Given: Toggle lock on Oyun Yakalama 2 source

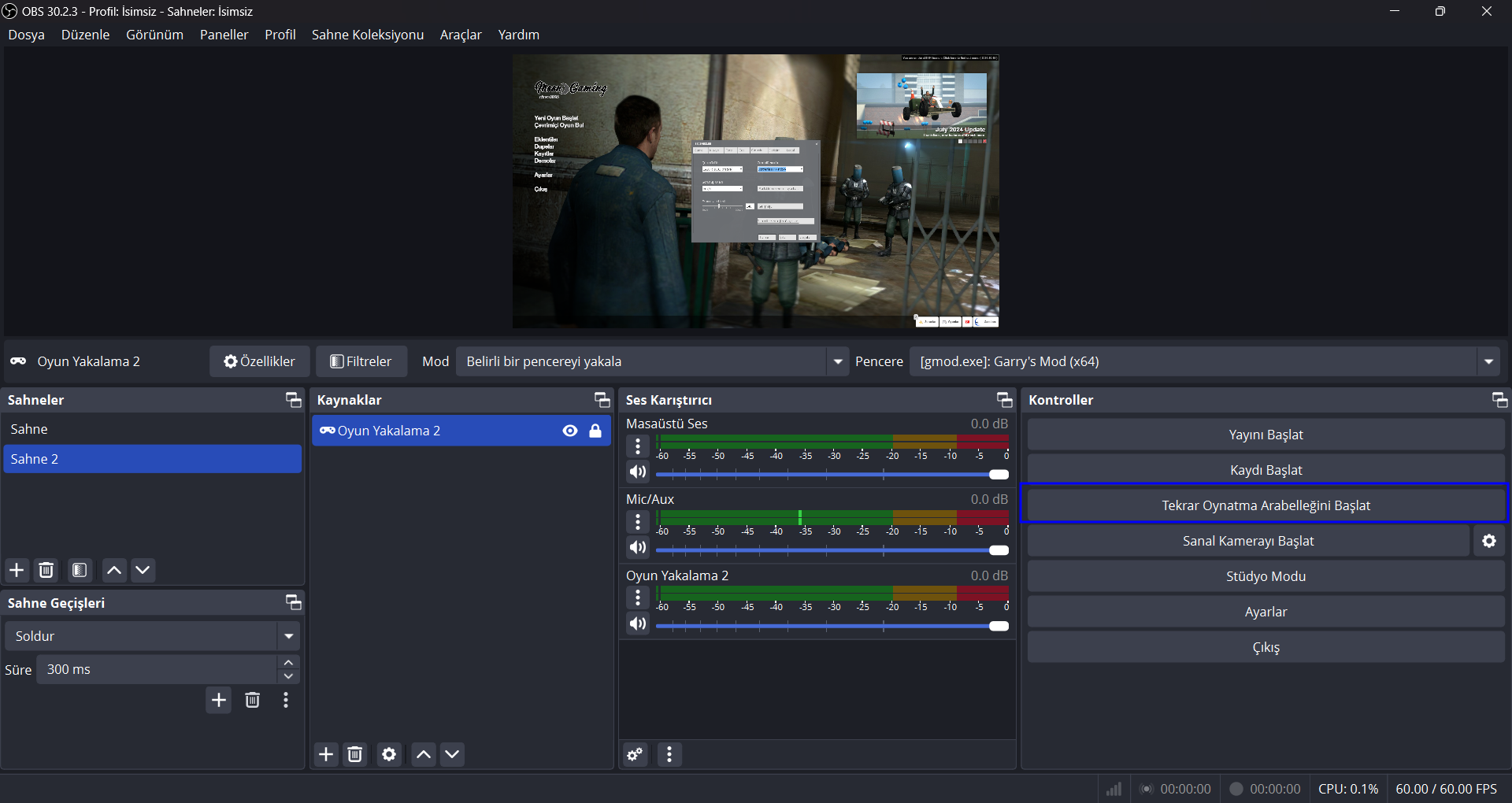Looking at the screenshot, I should 595,431.
